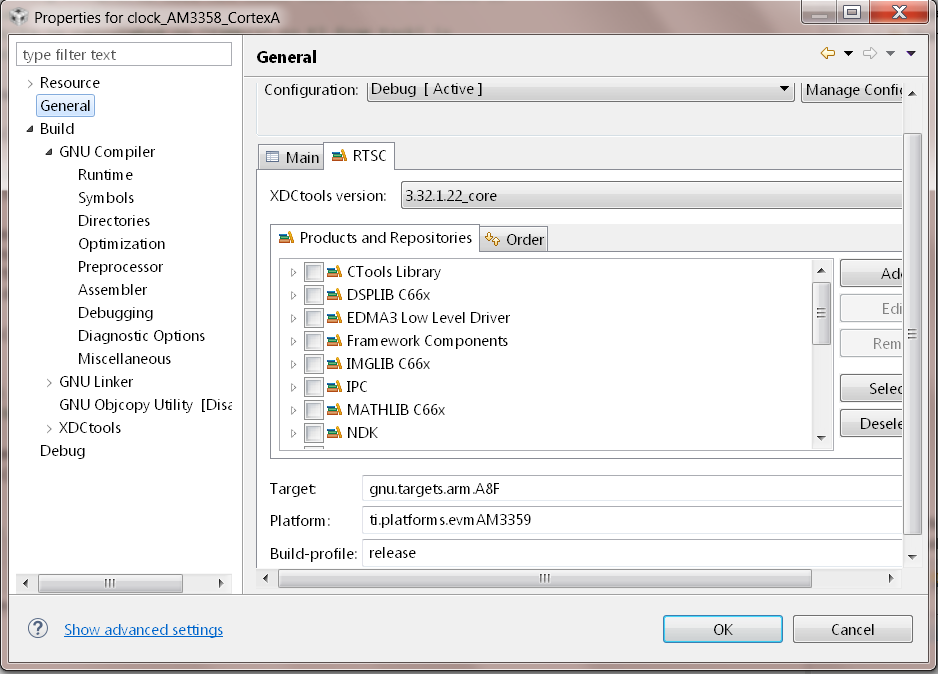Image resolution: width=938 pixels, height=674 pixels.
Task: Click the EDMA3 Low Level Driver icon
Action: 334,318
